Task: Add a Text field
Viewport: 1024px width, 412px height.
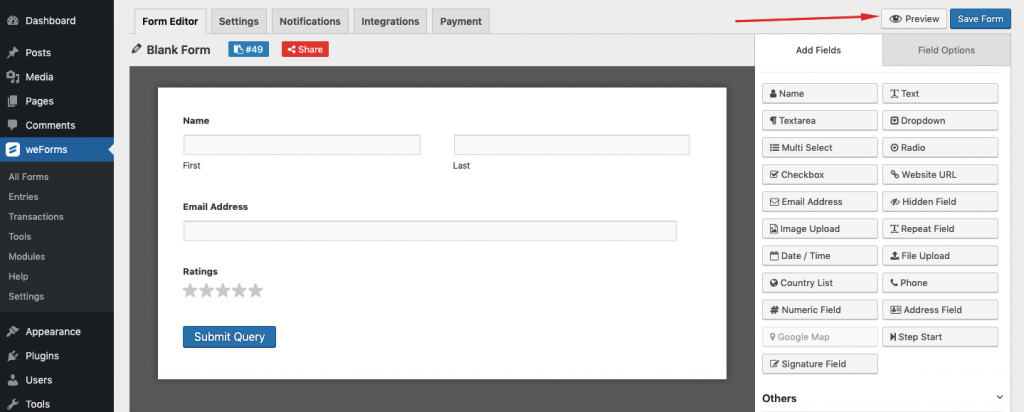Action: tap(940, 93)
